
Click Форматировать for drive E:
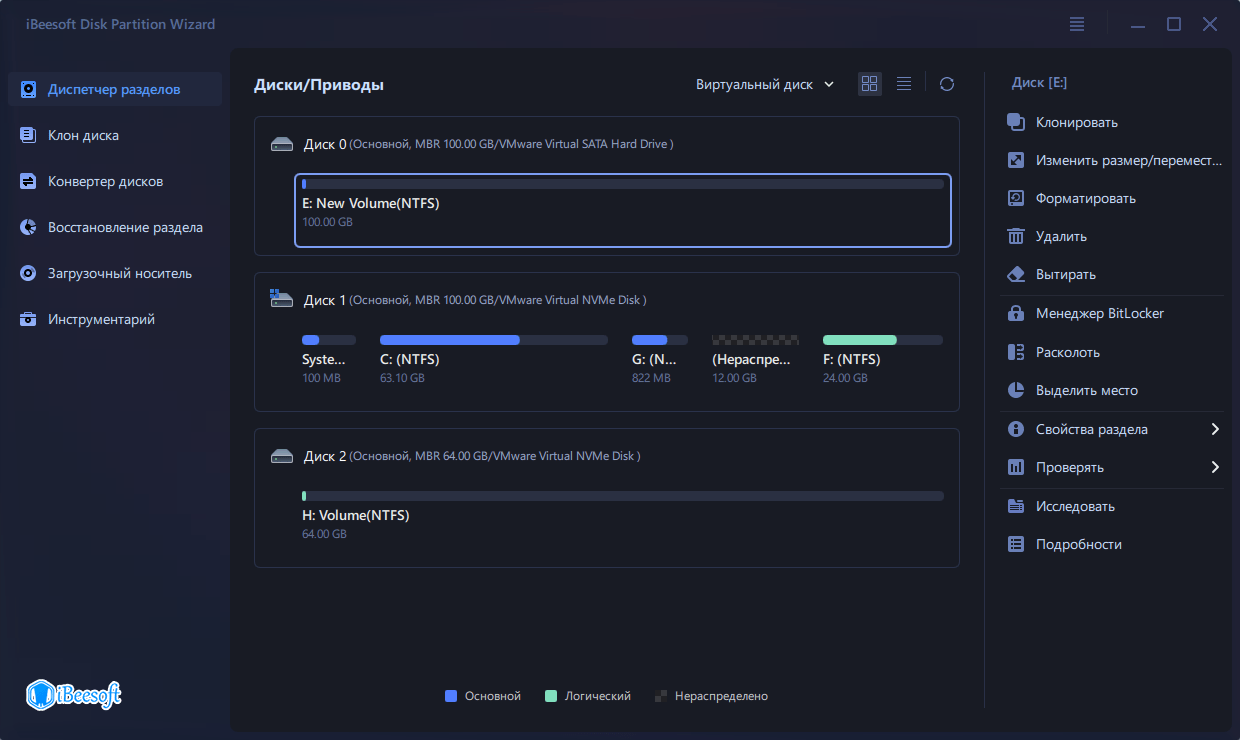(1017, 198)
